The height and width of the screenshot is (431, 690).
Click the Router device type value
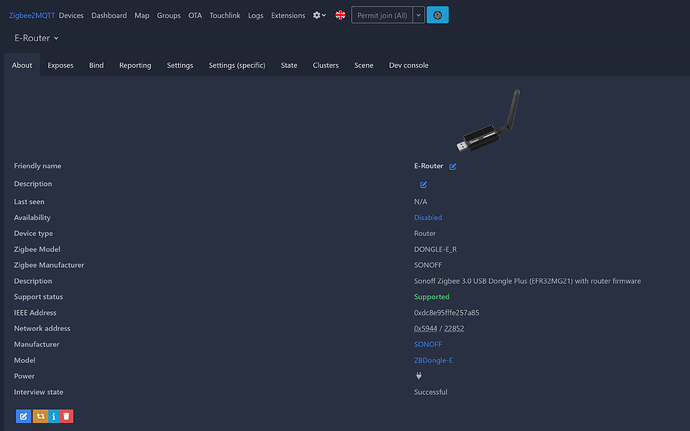tap(425, 233)
